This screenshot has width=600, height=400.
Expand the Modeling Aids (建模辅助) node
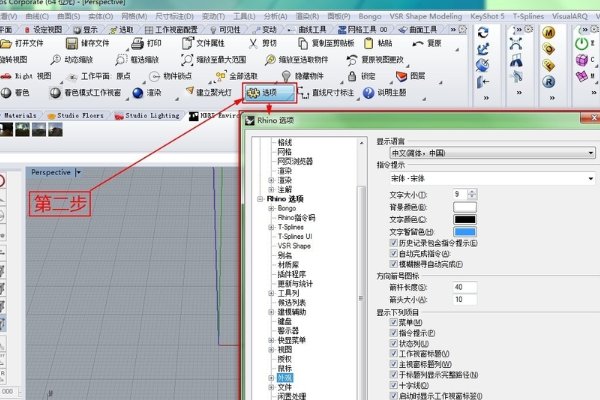271,312
